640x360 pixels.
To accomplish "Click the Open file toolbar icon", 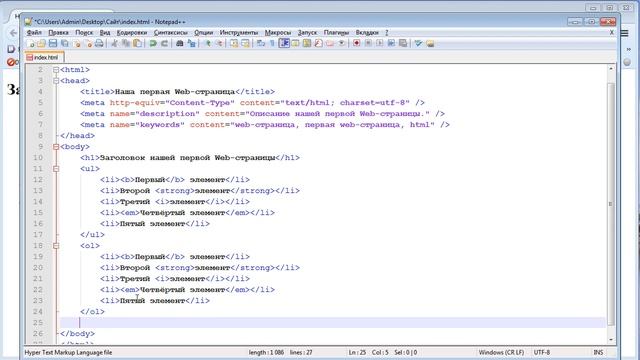I will point(41,43).
